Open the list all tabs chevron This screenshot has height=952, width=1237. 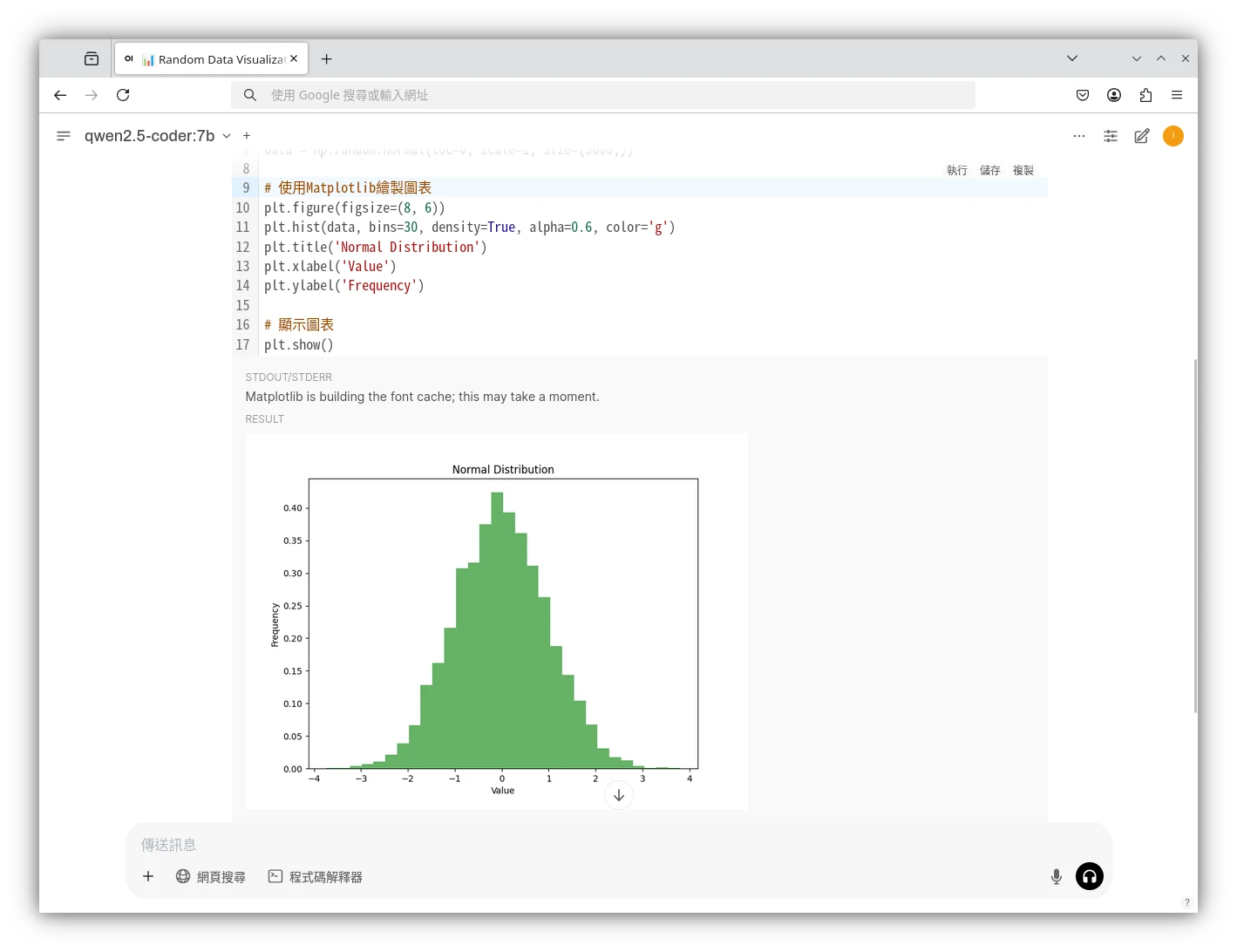click(x=1072, y=58)
